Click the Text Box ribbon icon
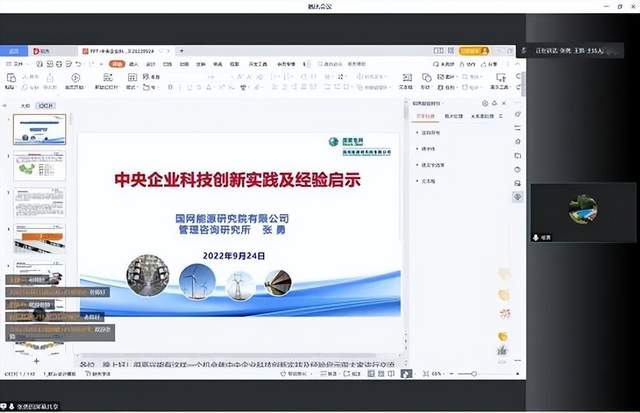The image size is (640, 413). coord(407,78)
